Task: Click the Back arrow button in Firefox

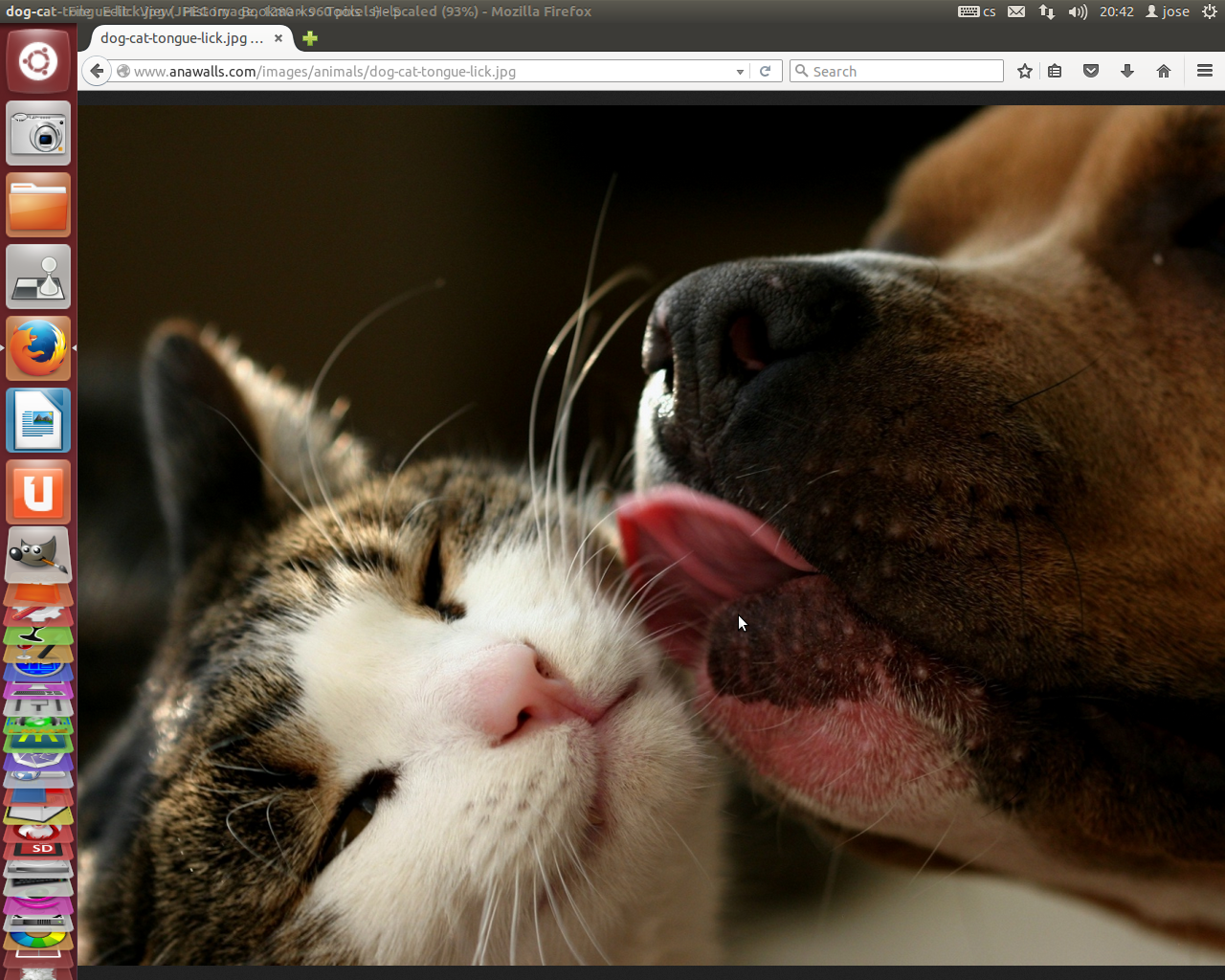Action: (97, 72)
